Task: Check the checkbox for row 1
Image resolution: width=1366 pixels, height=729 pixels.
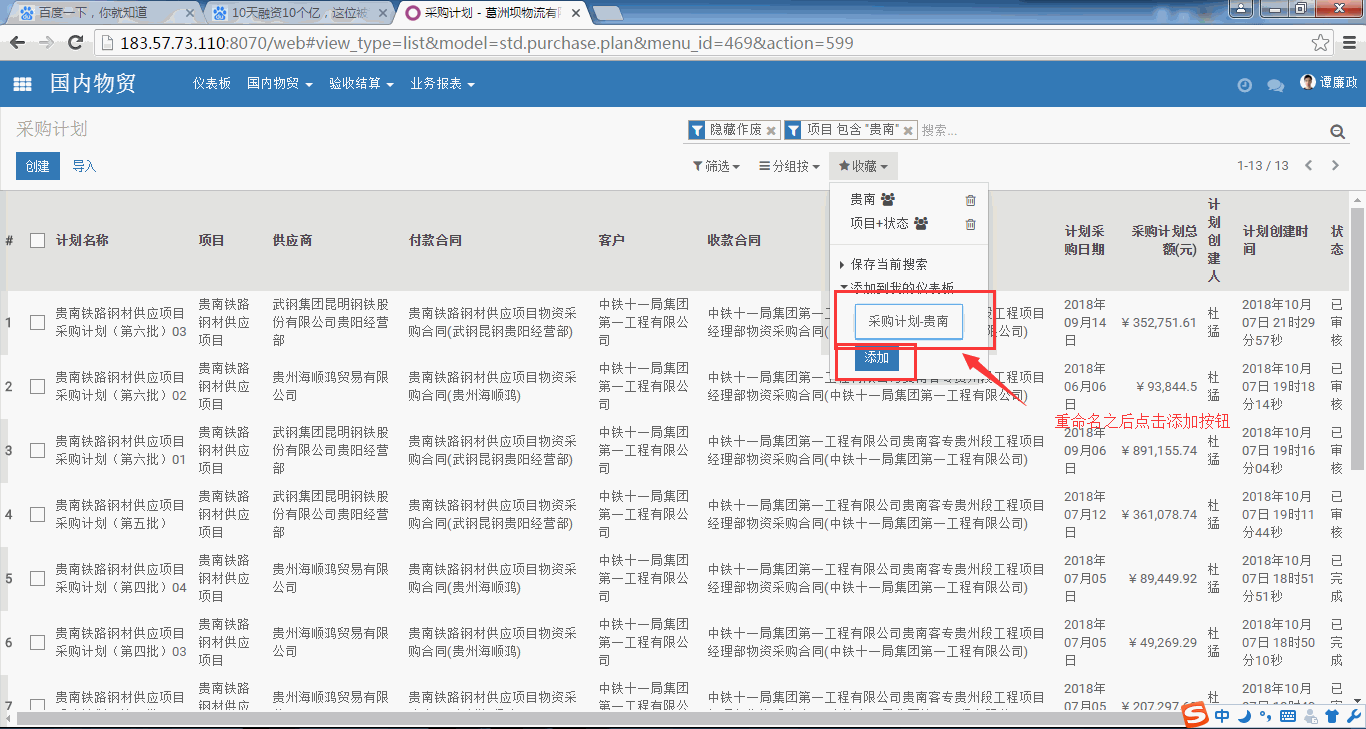Action: [x=37, y=322]
